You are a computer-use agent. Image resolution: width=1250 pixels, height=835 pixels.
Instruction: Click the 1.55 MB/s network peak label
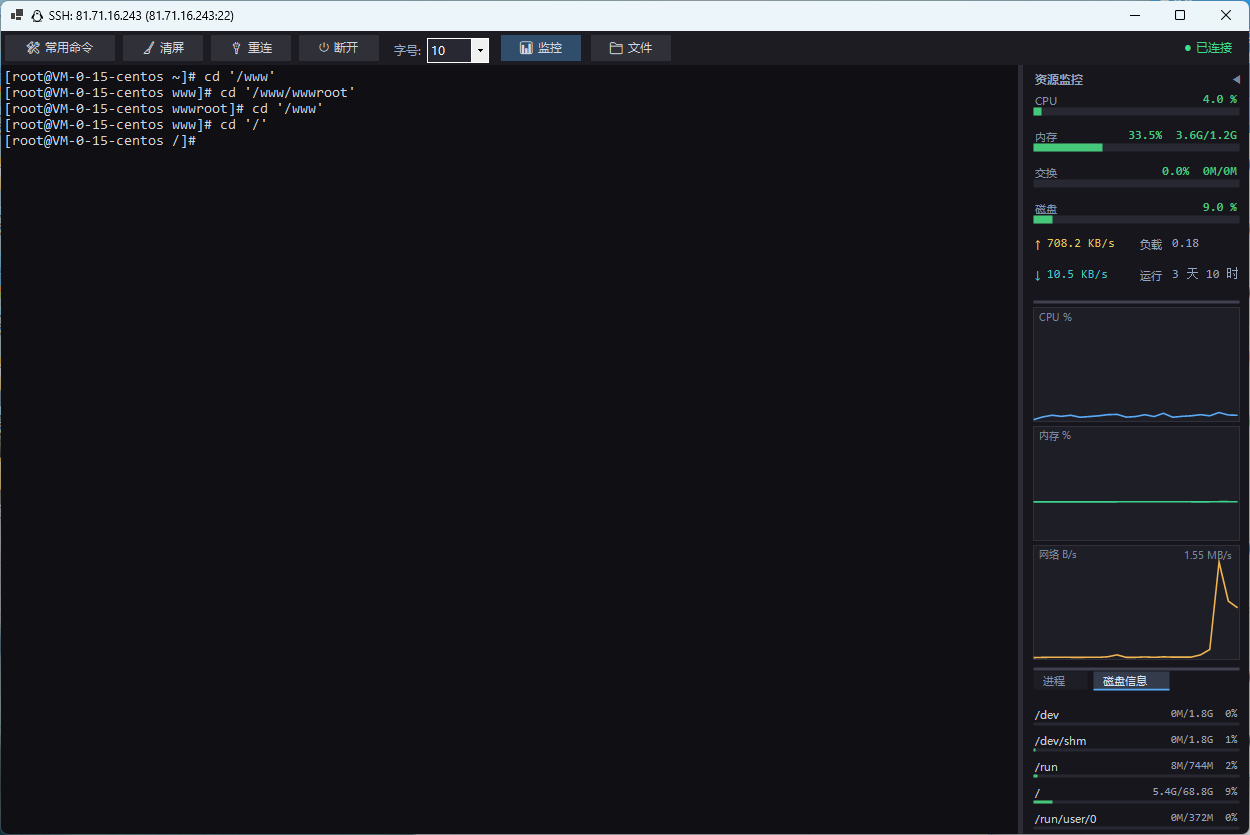click(x=1208, y=555)
